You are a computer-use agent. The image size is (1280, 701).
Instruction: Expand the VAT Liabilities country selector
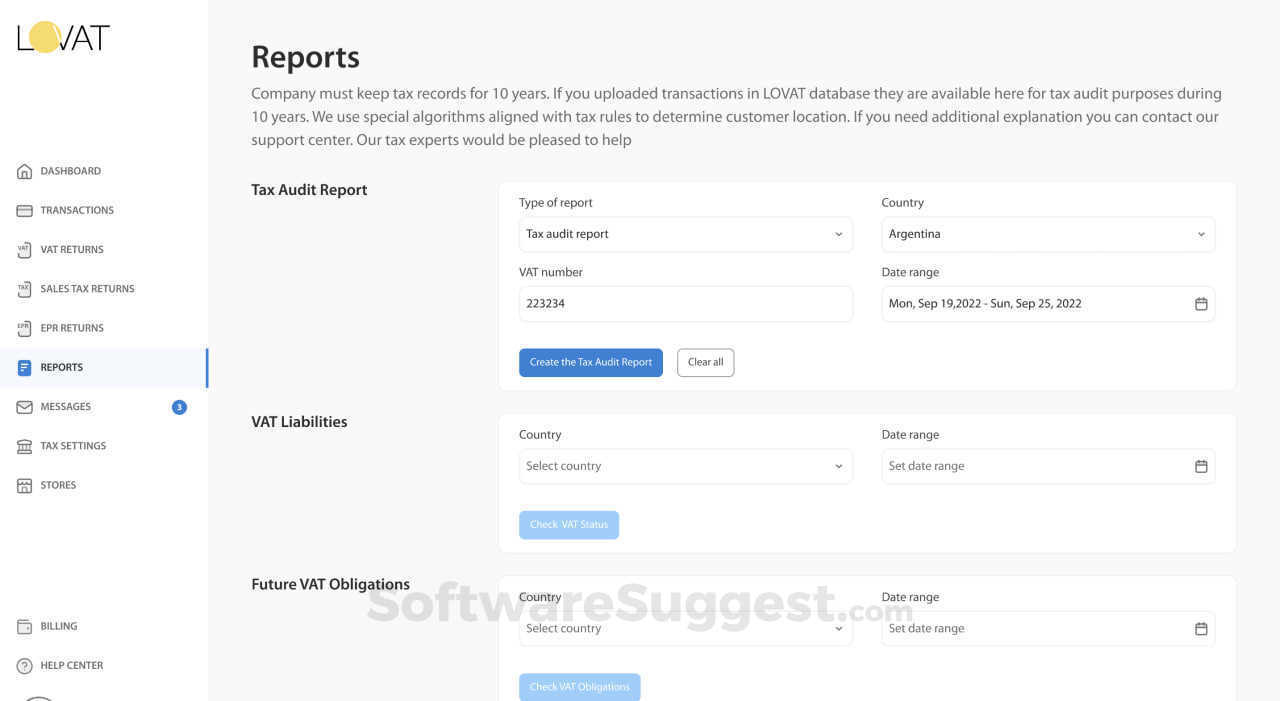tap(685, 466)
